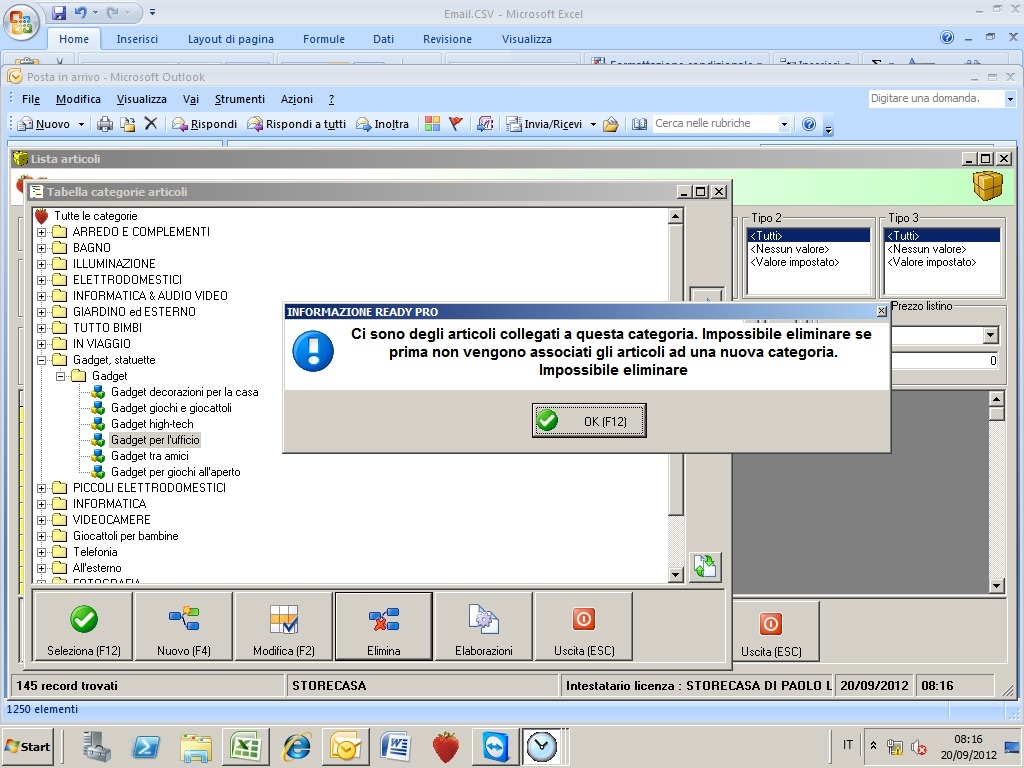Open Outlook File menu

(31, 99)
